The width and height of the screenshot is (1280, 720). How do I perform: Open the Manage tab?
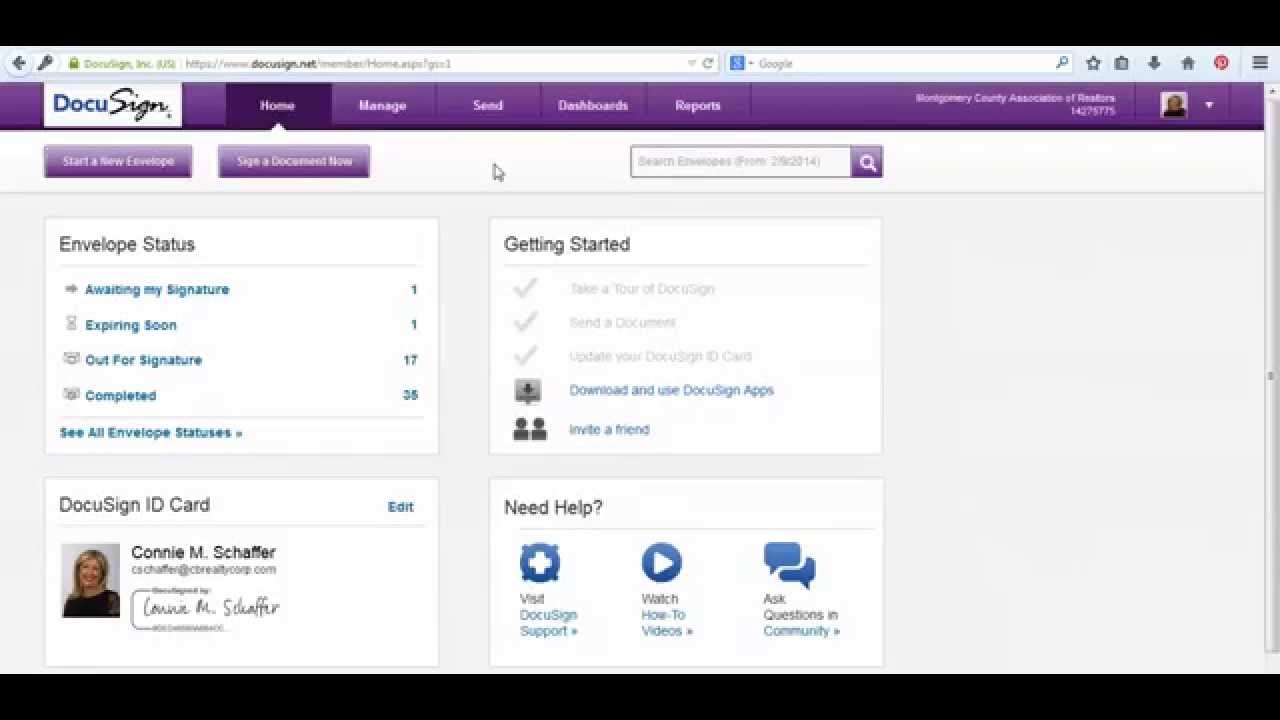[x=383, y=105]
